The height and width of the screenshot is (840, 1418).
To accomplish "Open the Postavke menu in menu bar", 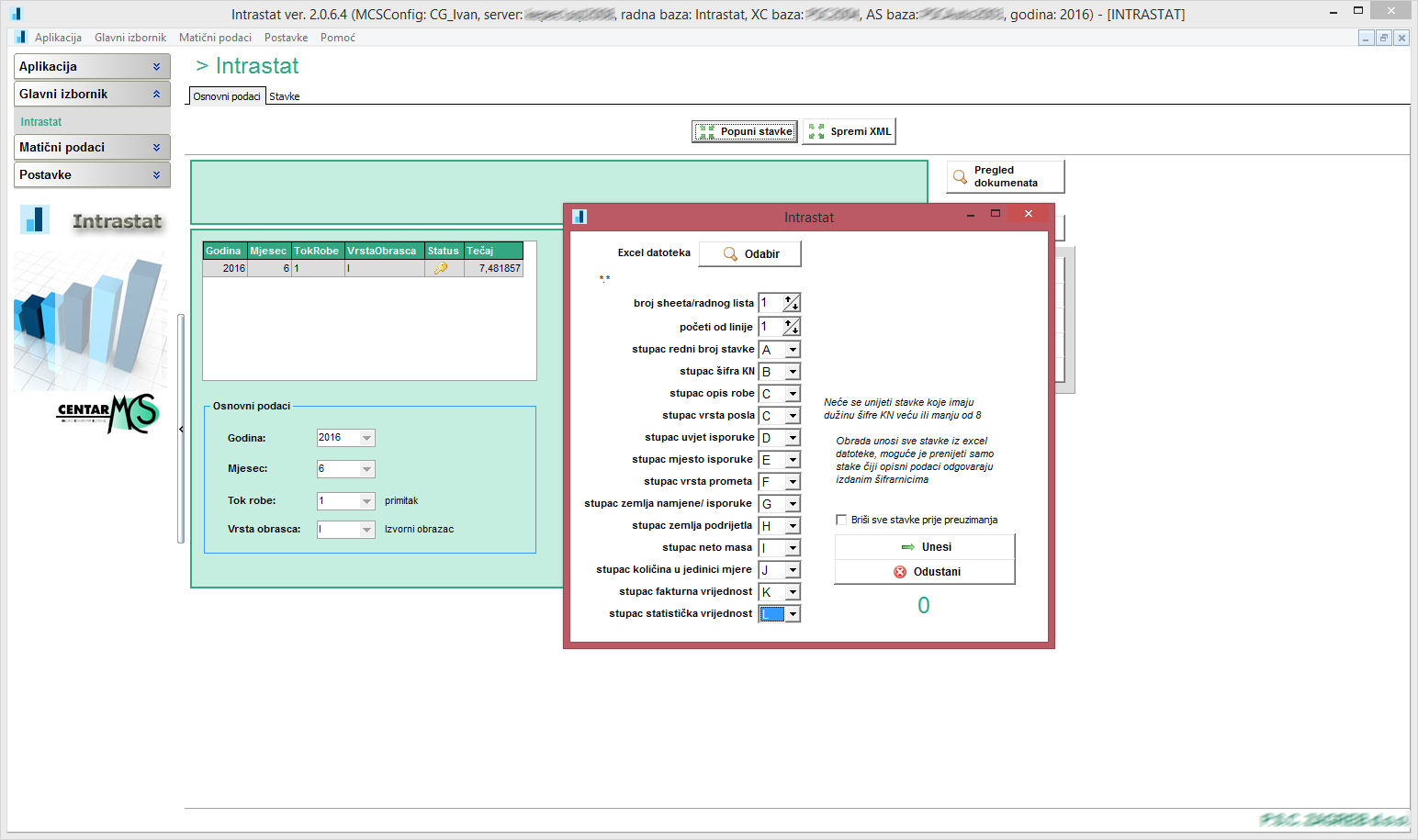I will click(x=286, y=38).
